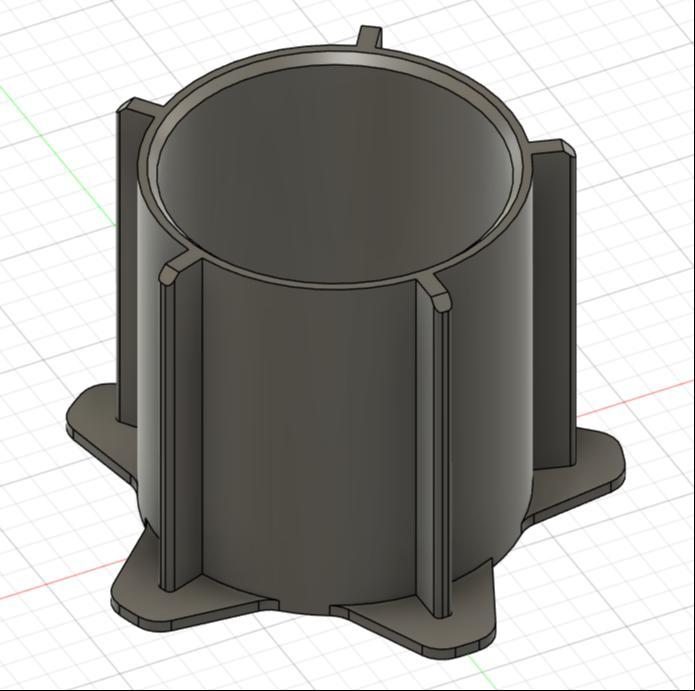Select the inner cavity wall of the cylinder
The height and width of the screenshot is (691, 695).
337,173
